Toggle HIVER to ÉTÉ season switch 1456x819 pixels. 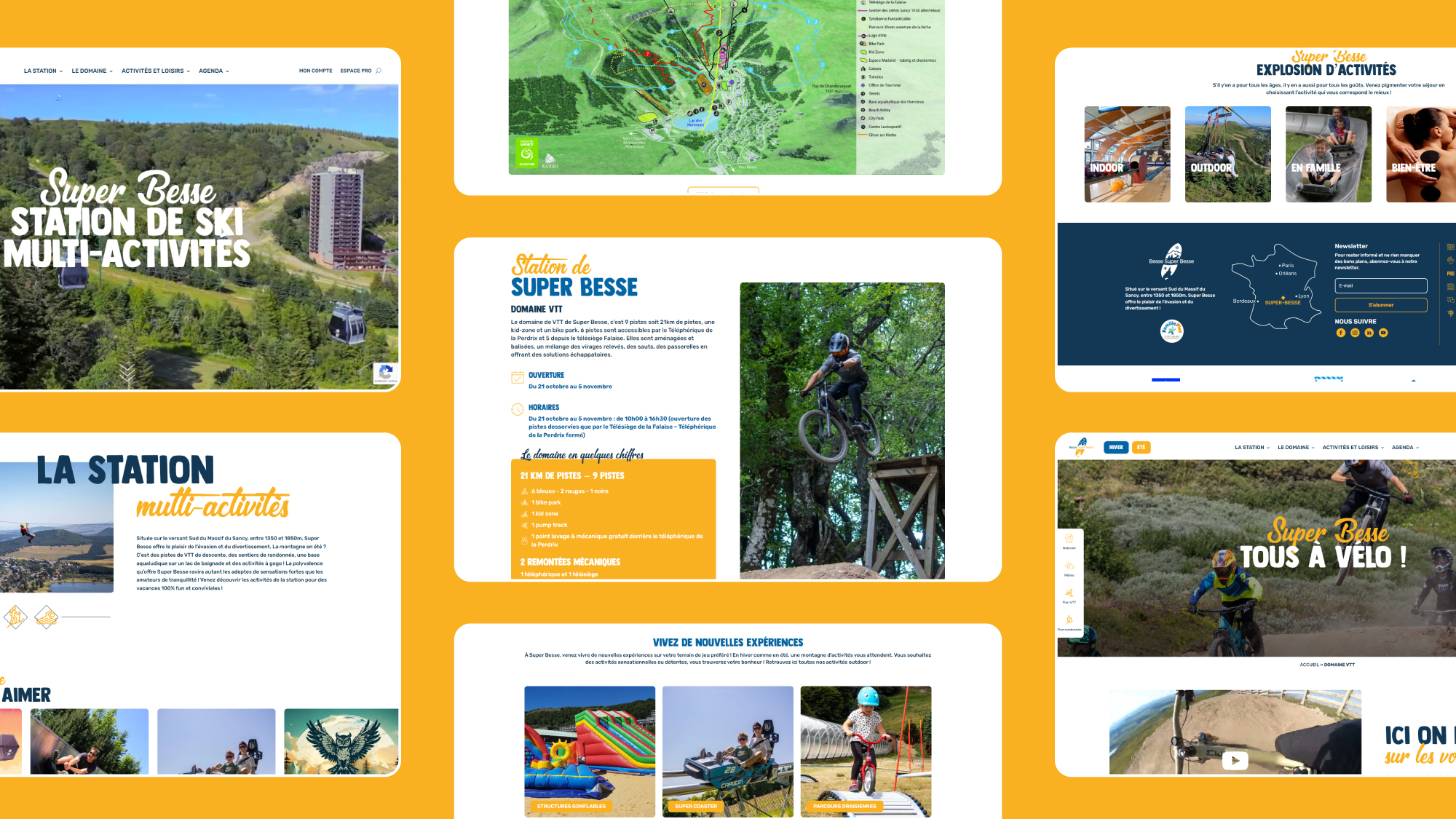(1143, 447)
